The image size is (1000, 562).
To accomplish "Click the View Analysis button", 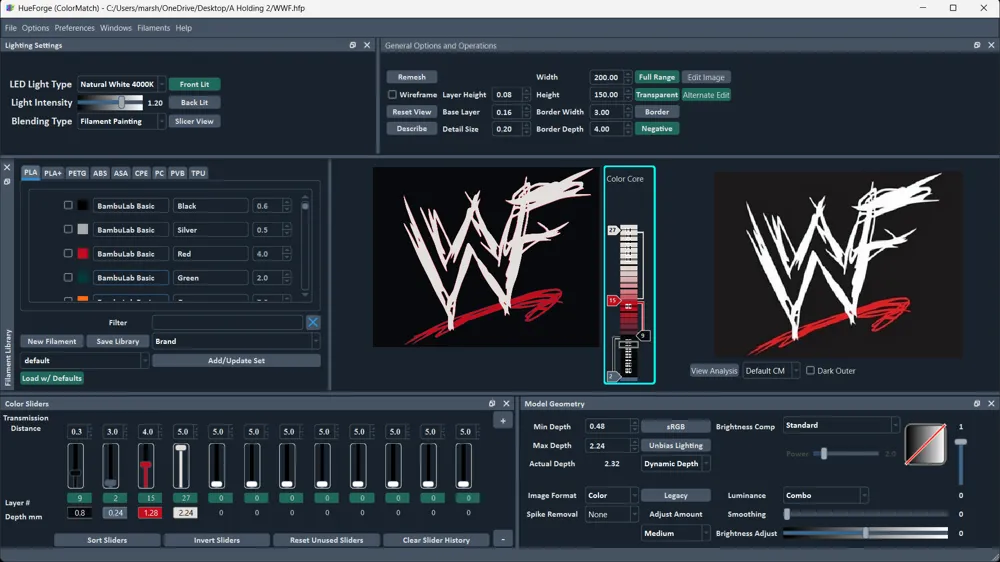I will 714,371.
